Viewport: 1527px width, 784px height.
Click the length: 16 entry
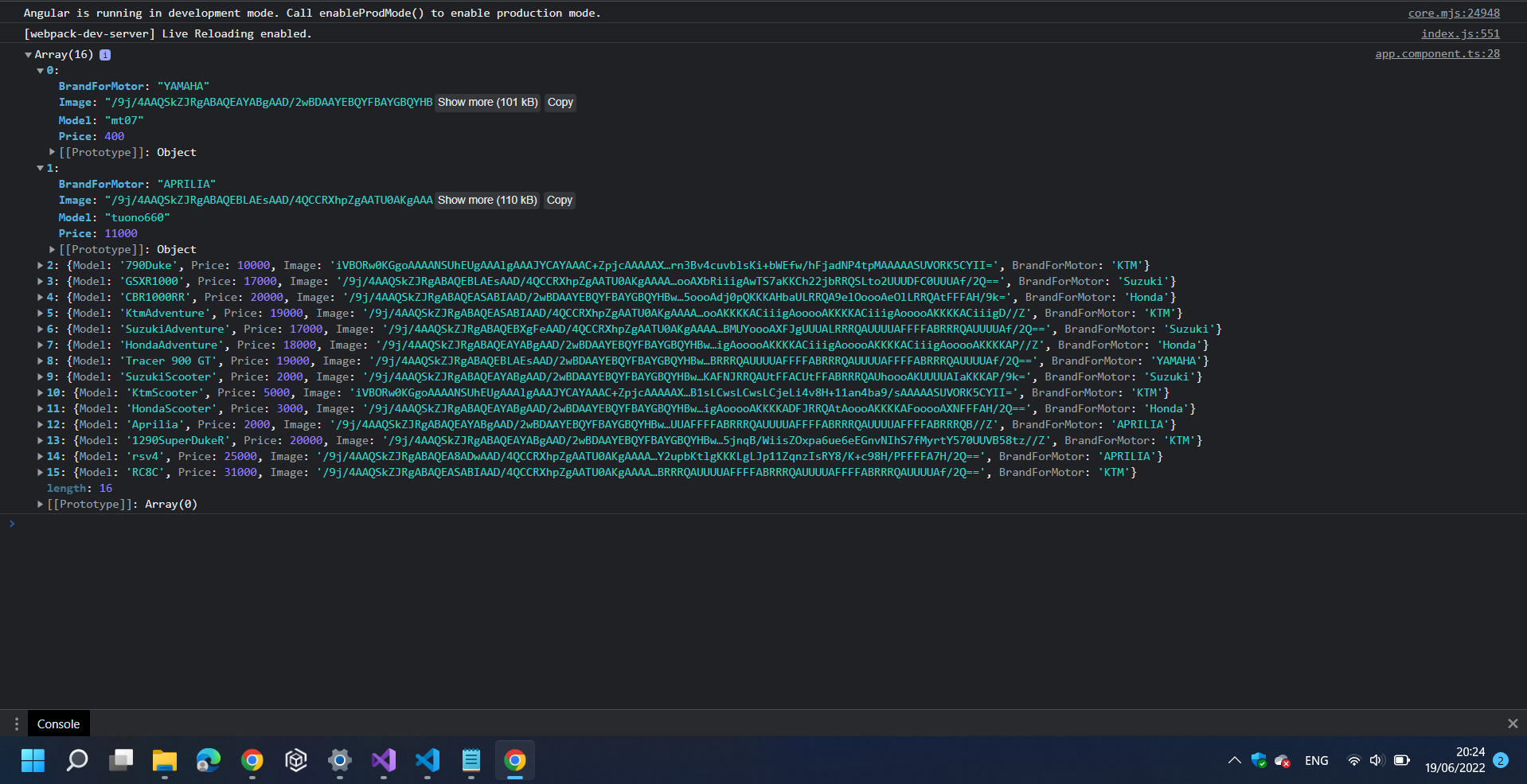[80, 488]
